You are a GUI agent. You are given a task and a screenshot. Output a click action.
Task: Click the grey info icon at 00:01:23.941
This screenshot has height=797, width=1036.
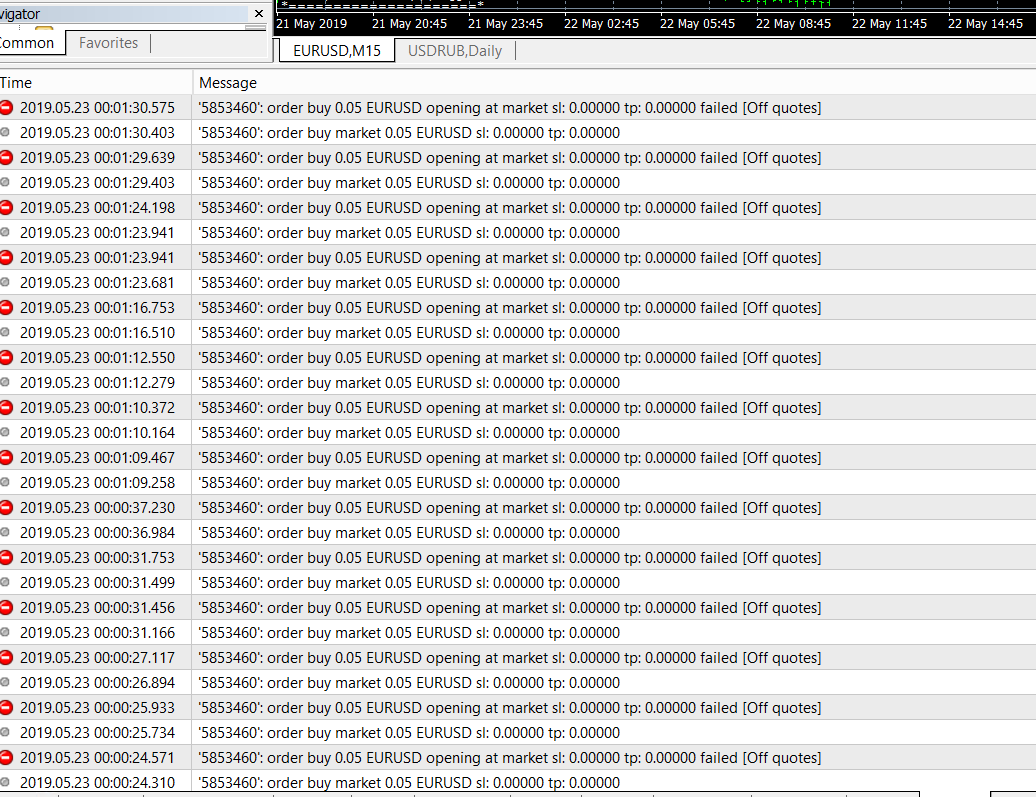tap(5, 232)
